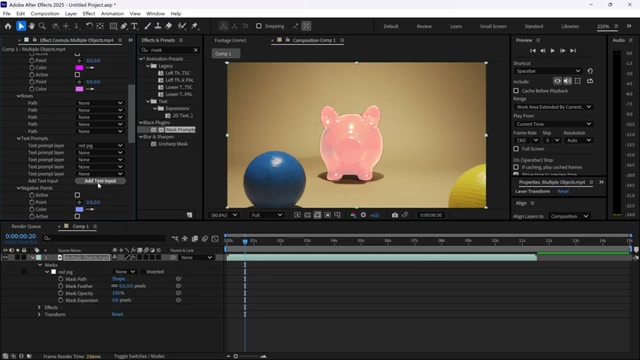The image size is (640, 360).
Task: Click Reset link next to Transform in timeline
Action: [x=117, y=314]
